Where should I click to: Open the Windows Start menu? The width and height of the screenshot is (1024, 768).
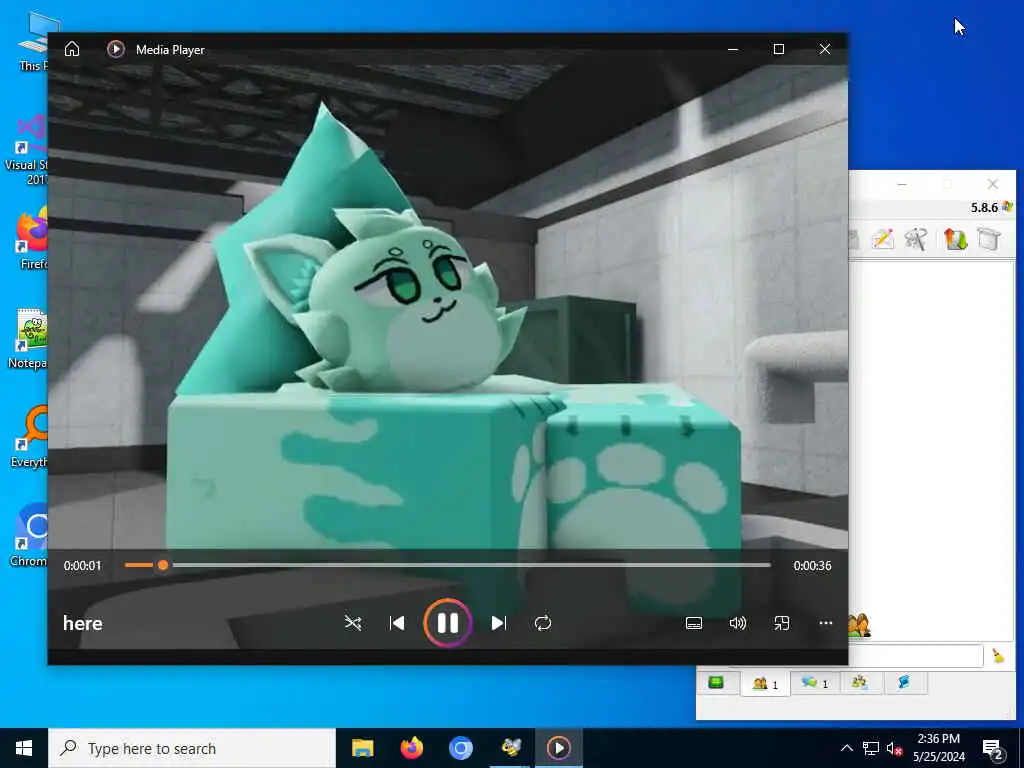pos(24,748)
